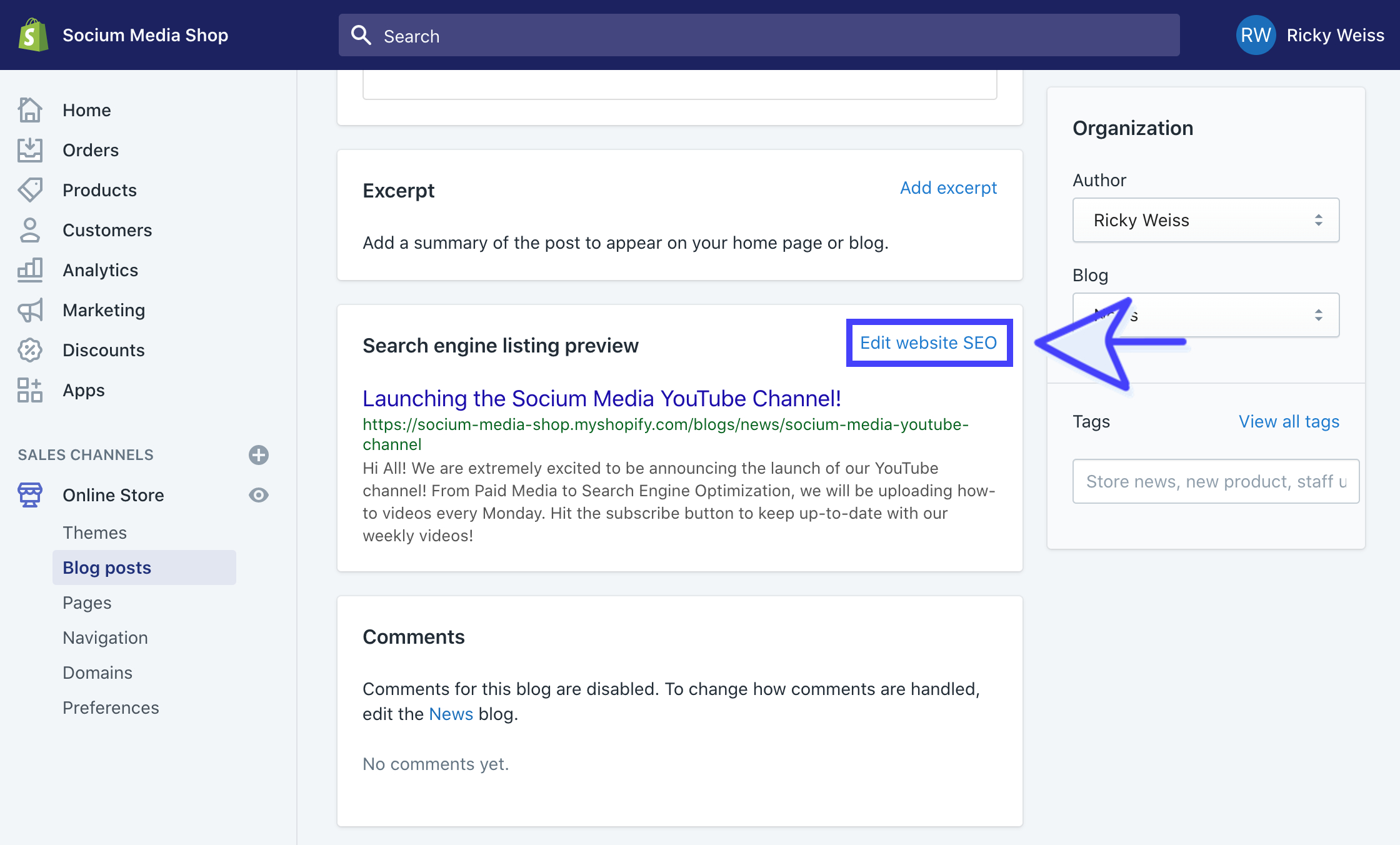The image size is (1400, 845).
Task: Click the SALES CHANNELS heading
Action: [86, 455]
